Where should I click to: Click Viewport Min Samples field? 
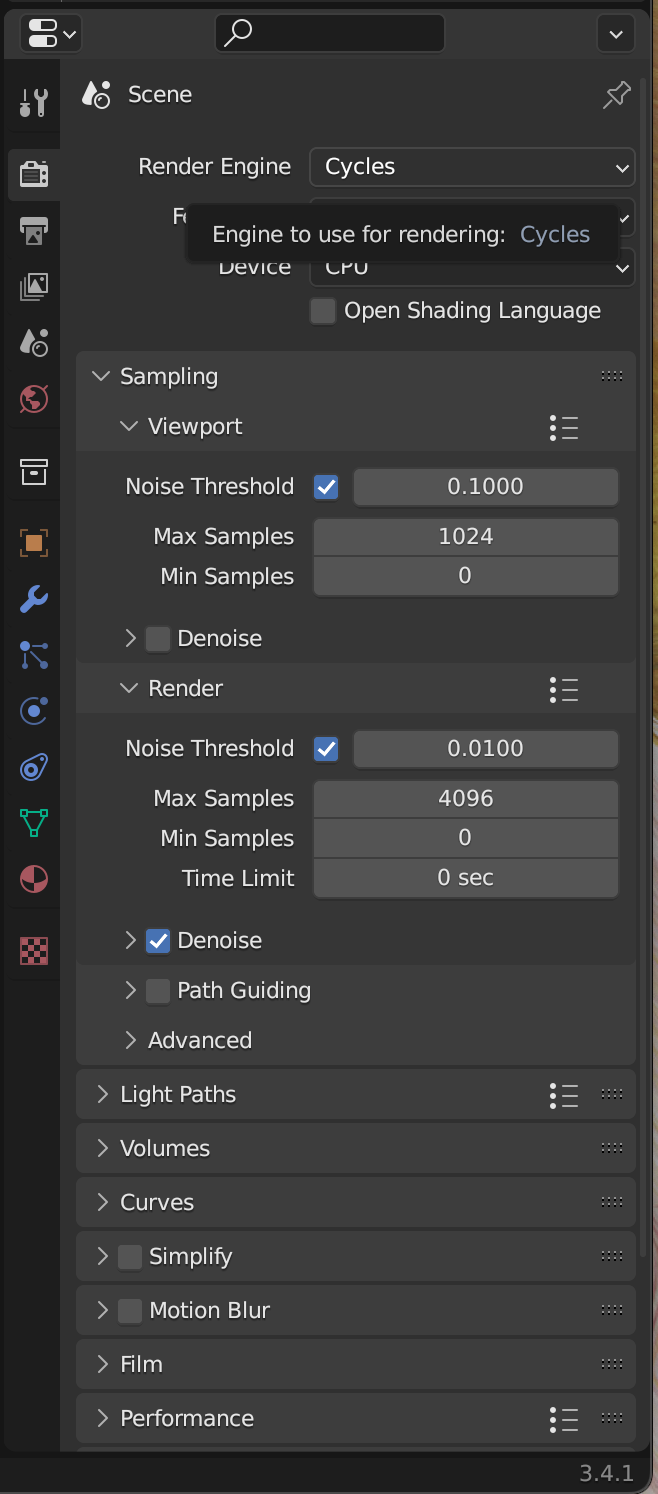click(x=466, y=576)
